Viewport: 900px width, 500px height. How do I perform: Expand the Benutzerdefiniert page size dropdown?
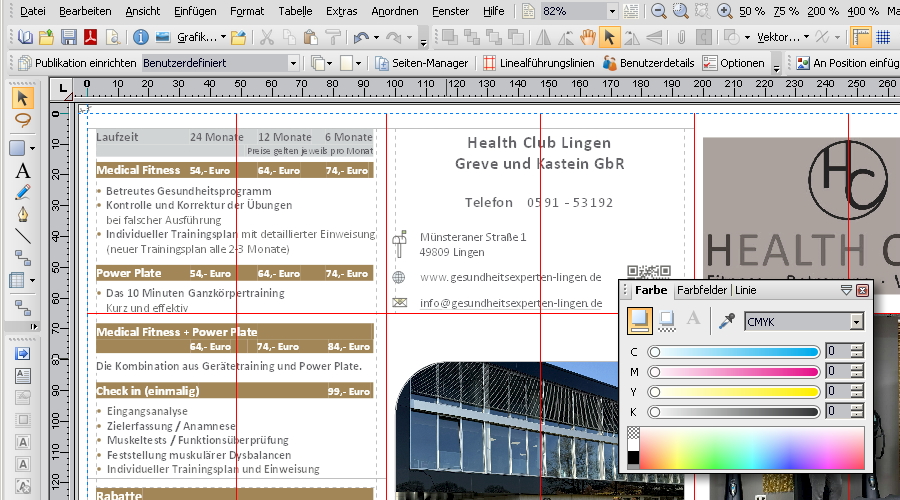(x=293, y=62)
